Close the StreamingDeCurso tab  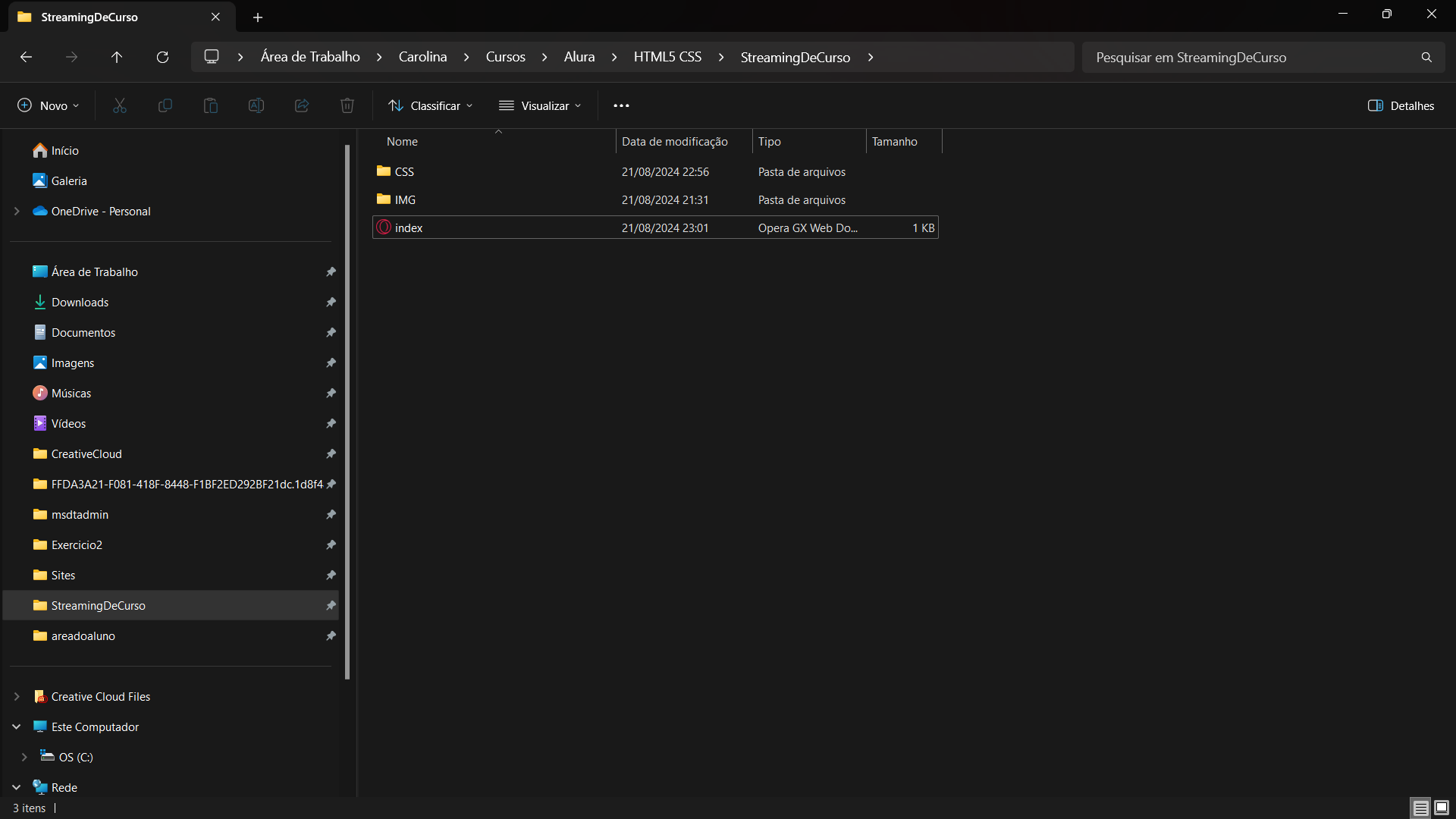click(215, 17)
